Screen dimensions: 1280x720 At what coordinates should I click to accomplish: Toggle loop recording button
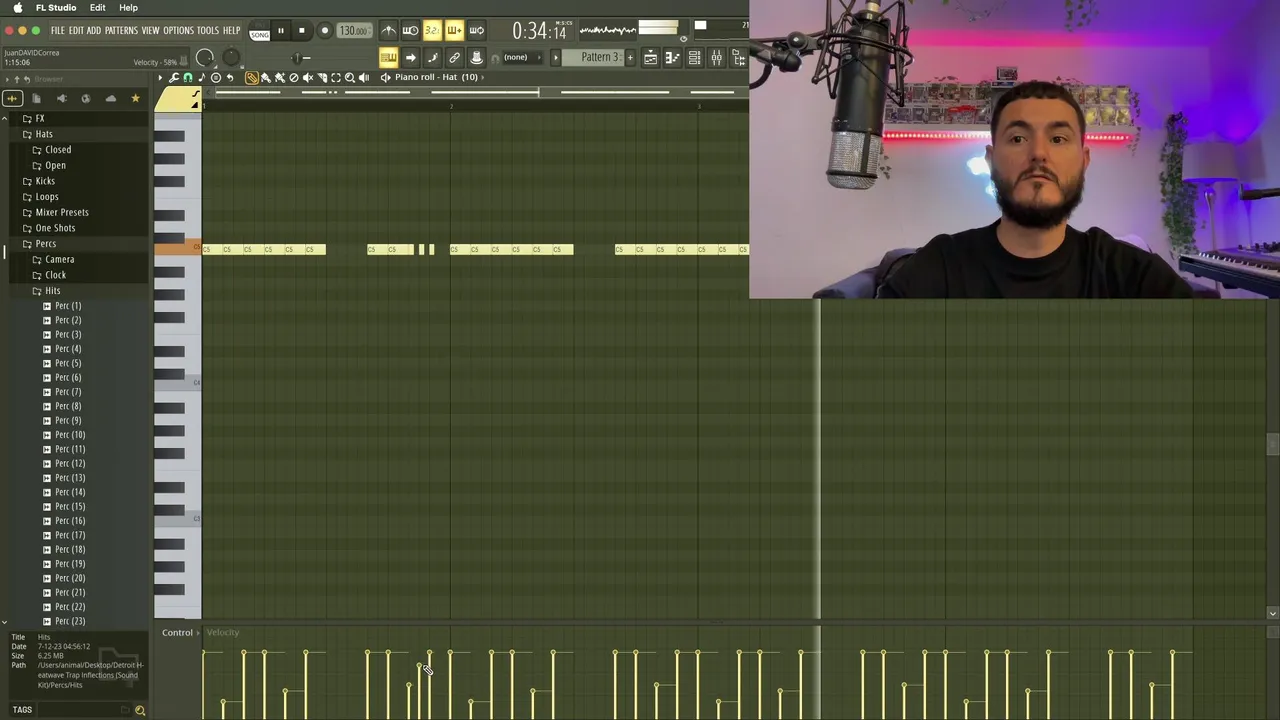tap(476, 30)
